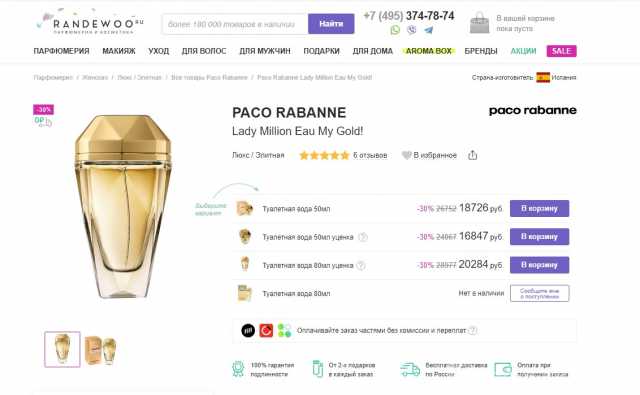Open WhatsApp contact icon
The height and width of the screenshot is (395, 640).
pyautogui.click(x=395, y=30)
